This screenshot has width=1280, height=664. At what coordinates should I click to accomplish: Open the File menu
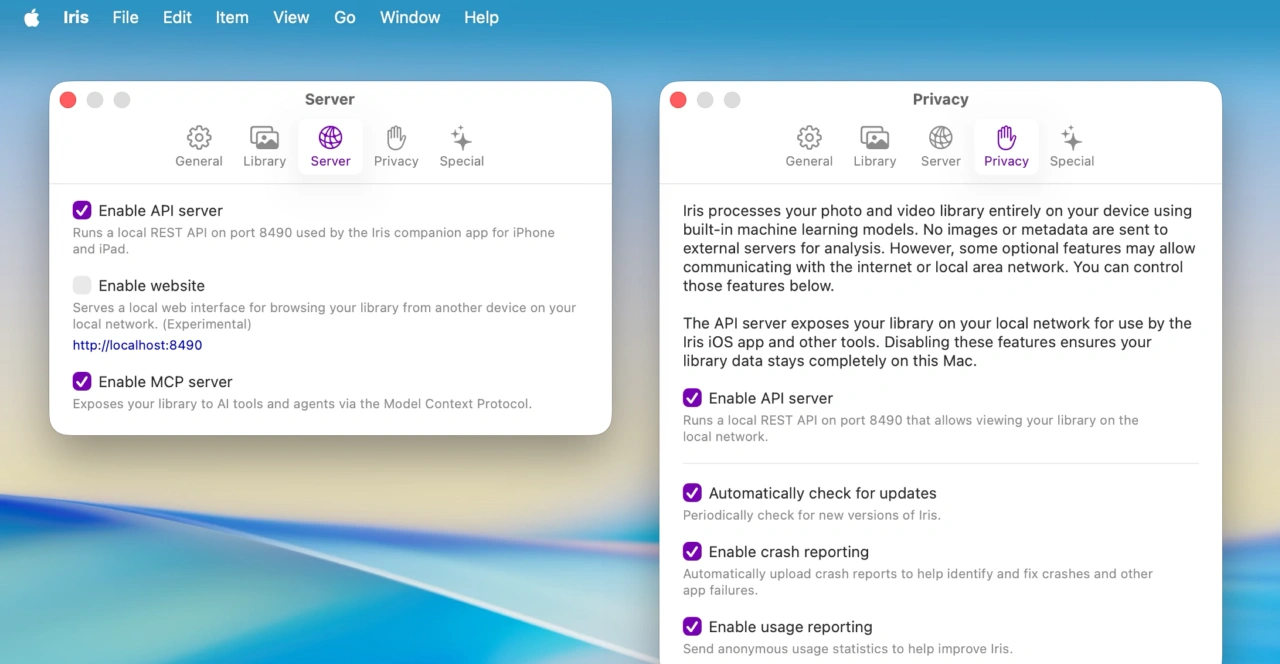(125, 18)
